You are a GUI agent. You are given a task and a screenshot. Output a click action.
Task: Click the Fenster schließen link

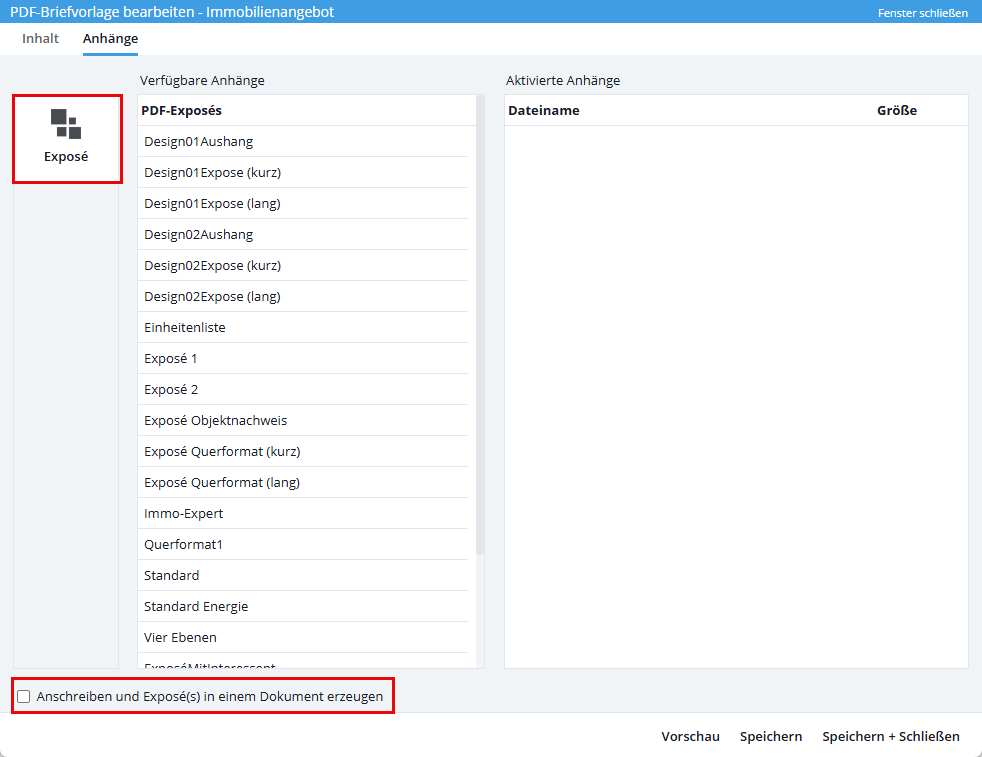click(923, 13)
